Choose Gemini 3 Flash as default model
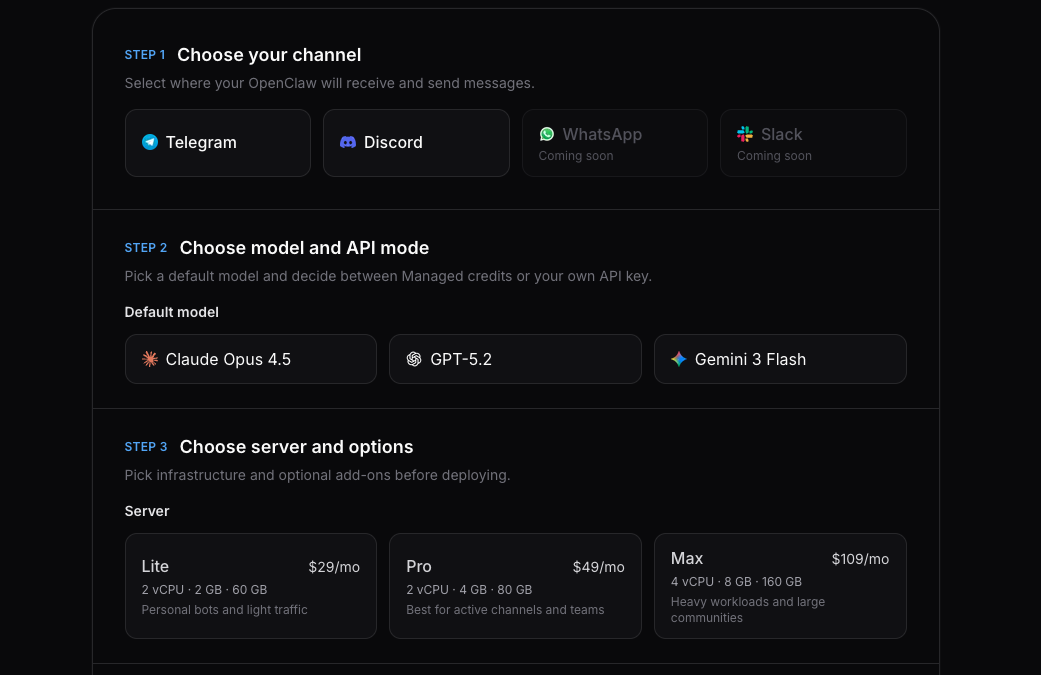The width and height of the screenshot is (1041, 675). coord(780,358)
